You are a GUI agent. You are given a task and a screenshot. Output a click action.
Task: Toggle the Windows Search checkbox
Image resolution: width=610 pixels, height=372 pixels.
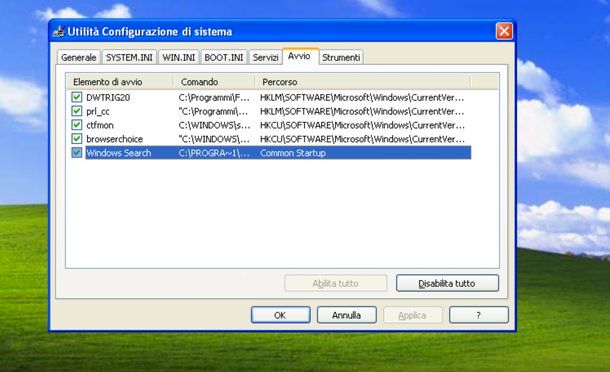coord(77,153)
